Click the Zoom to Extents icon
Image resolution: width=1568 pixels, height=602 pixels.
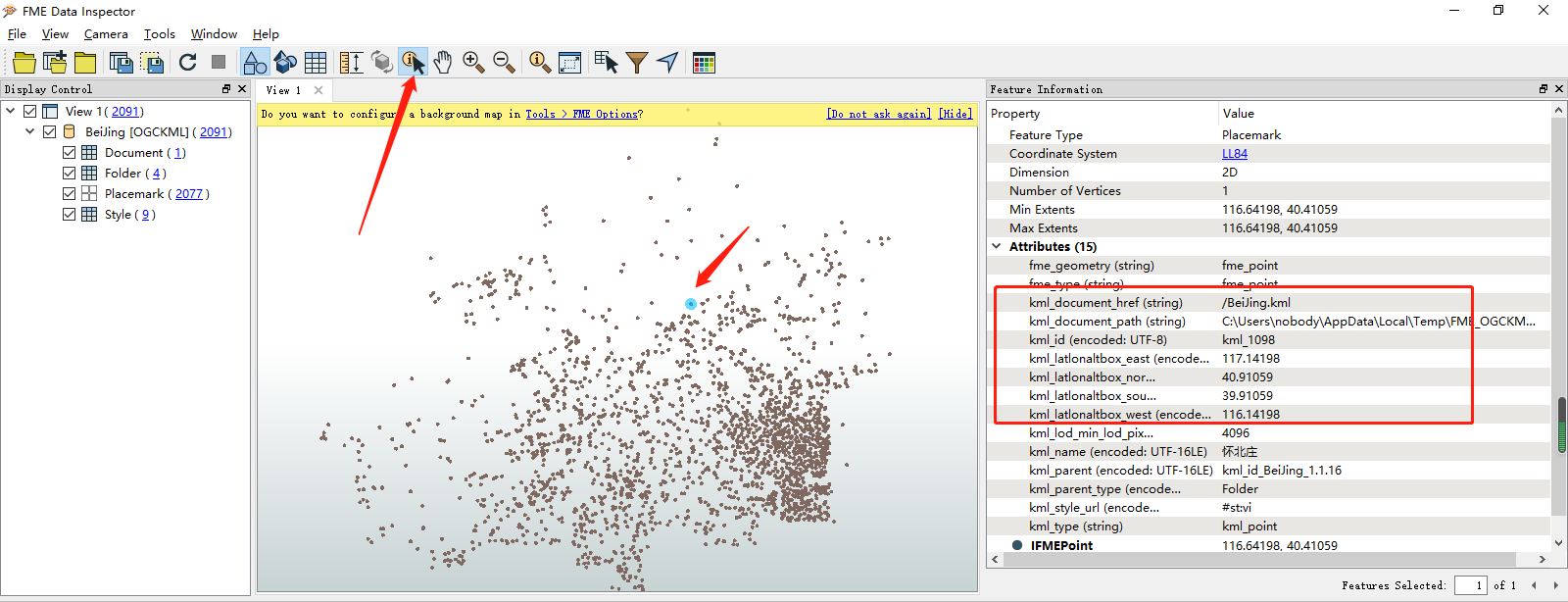569,63
